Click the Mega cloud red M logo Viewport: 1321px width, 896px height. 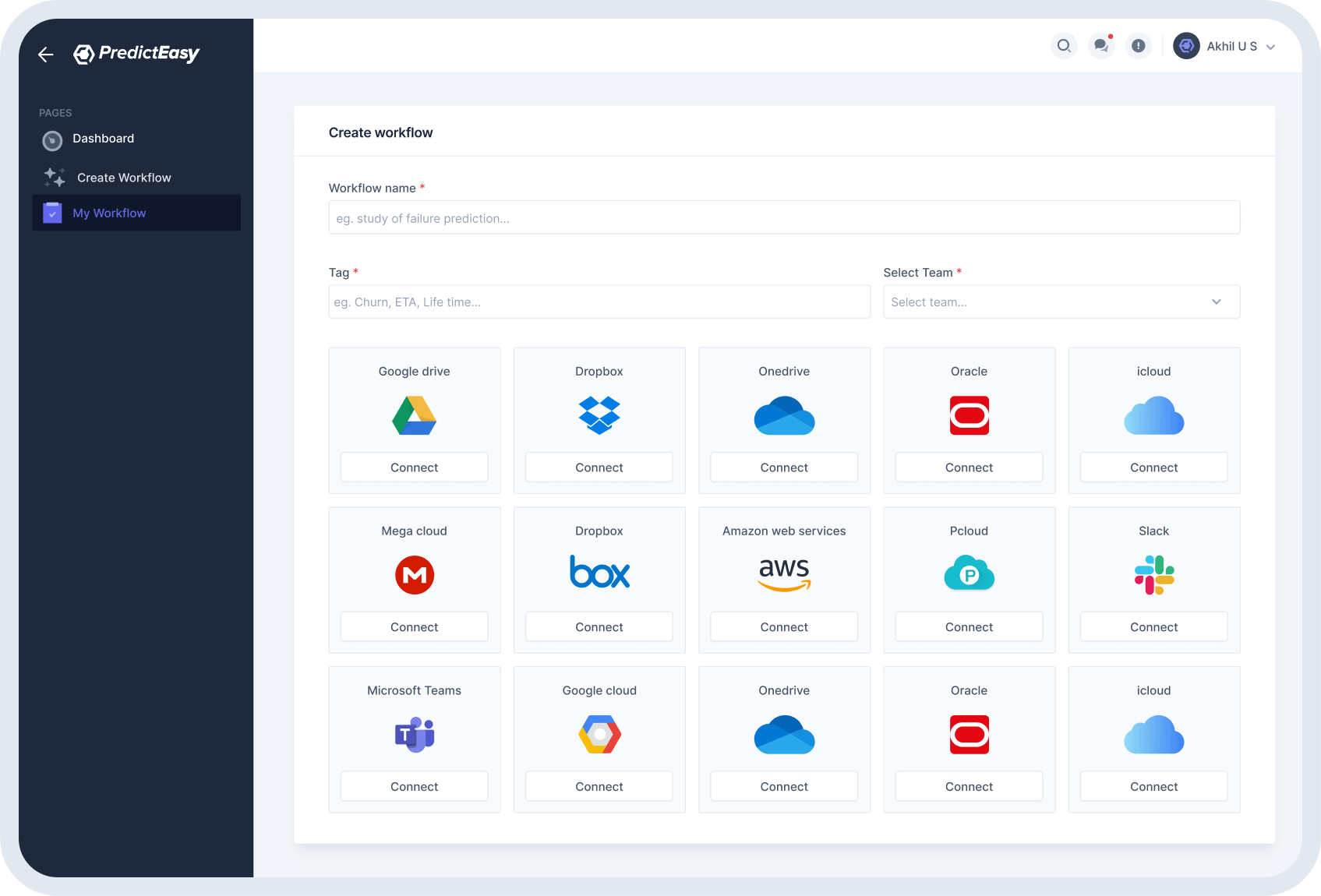tap(415, 575)
